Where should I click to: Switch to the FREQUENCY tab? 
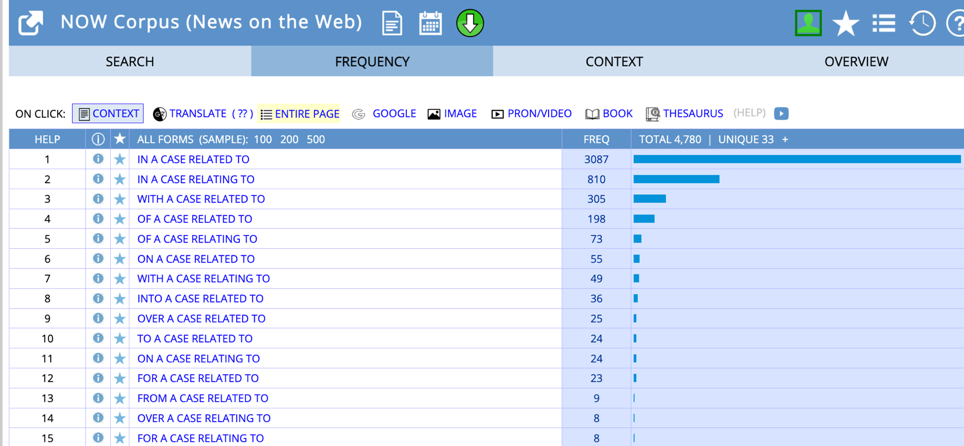(372, 62)
